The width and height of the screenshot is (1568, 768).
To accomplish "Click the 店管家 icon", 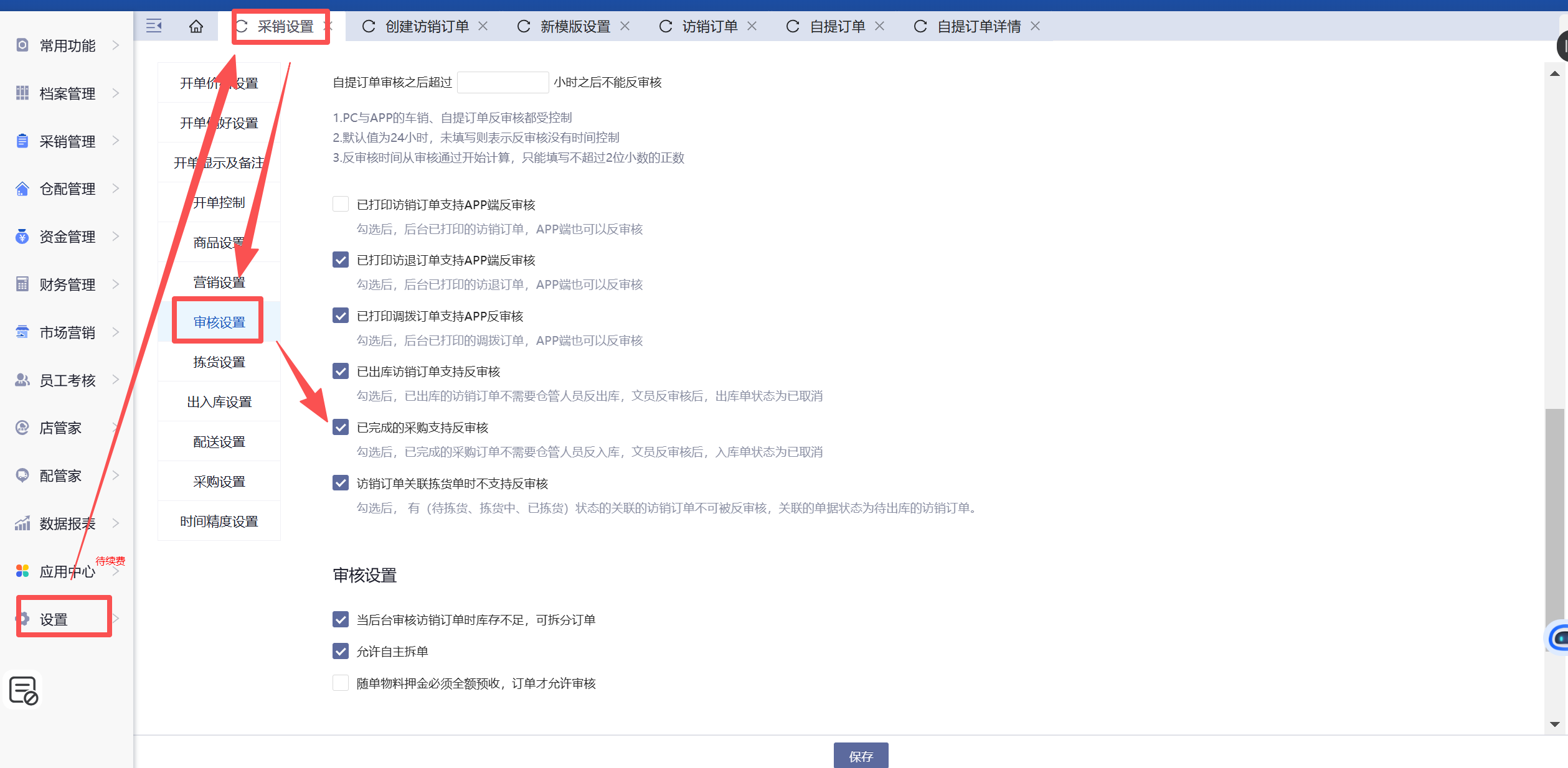I will click(22, 428).
